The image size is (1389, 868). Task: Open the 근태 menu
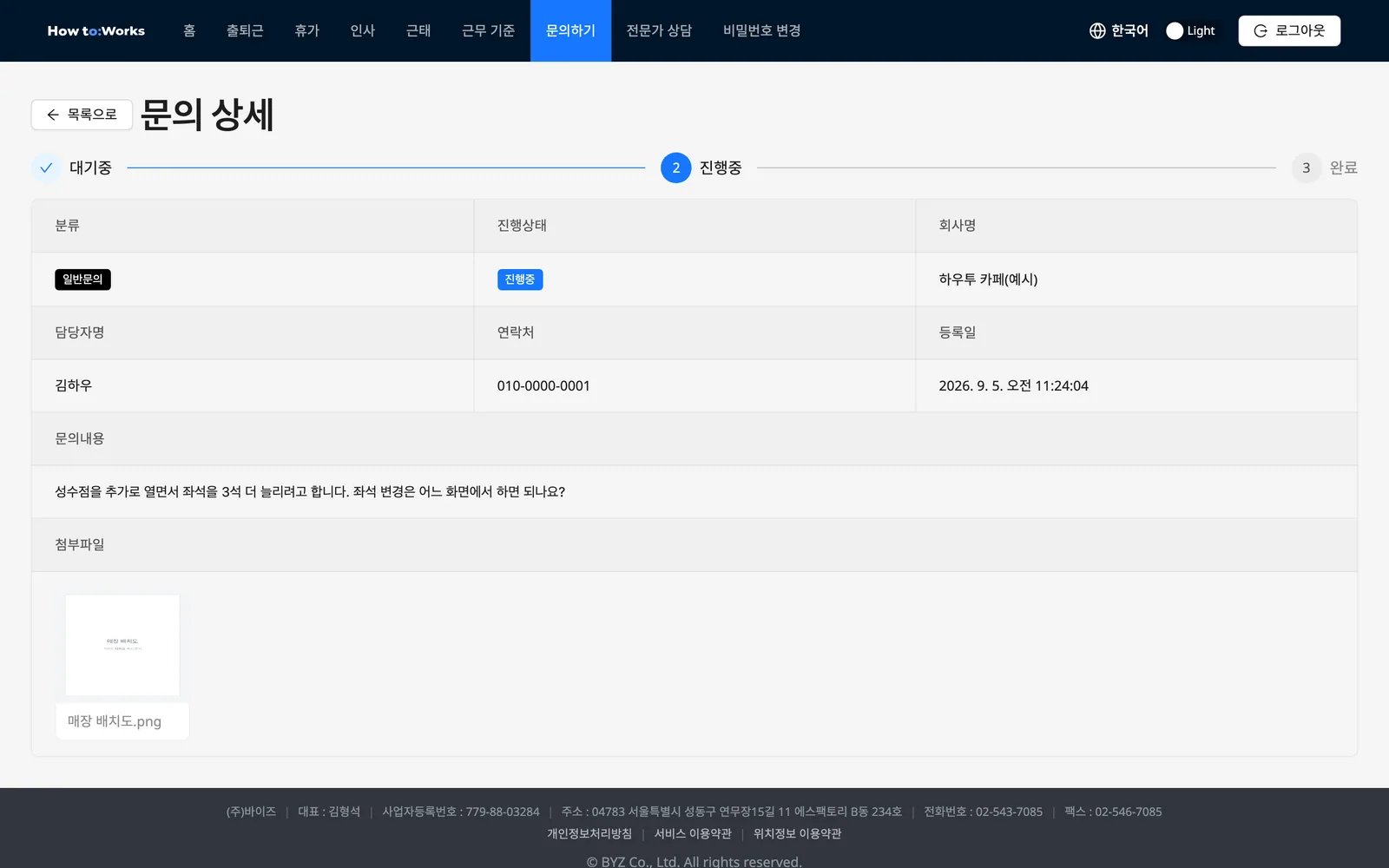[x=418, y=30]
